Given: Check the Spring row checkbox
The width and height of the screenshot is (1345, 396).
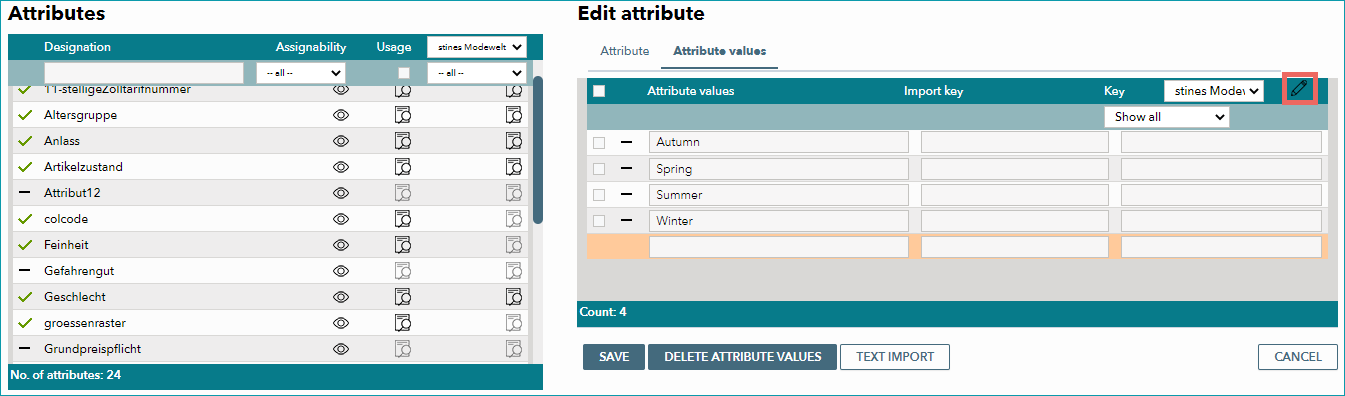Looking at the screenshot, I should tap(599, 169).
